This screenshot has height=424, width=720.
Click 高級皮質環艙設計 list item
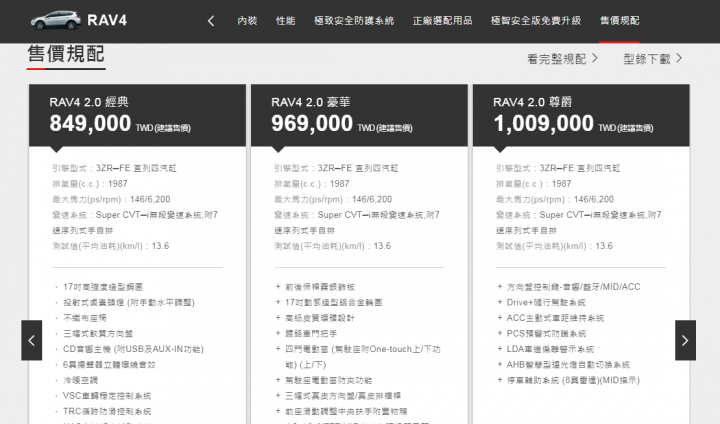pyautogui.click(x=320, y=318)
